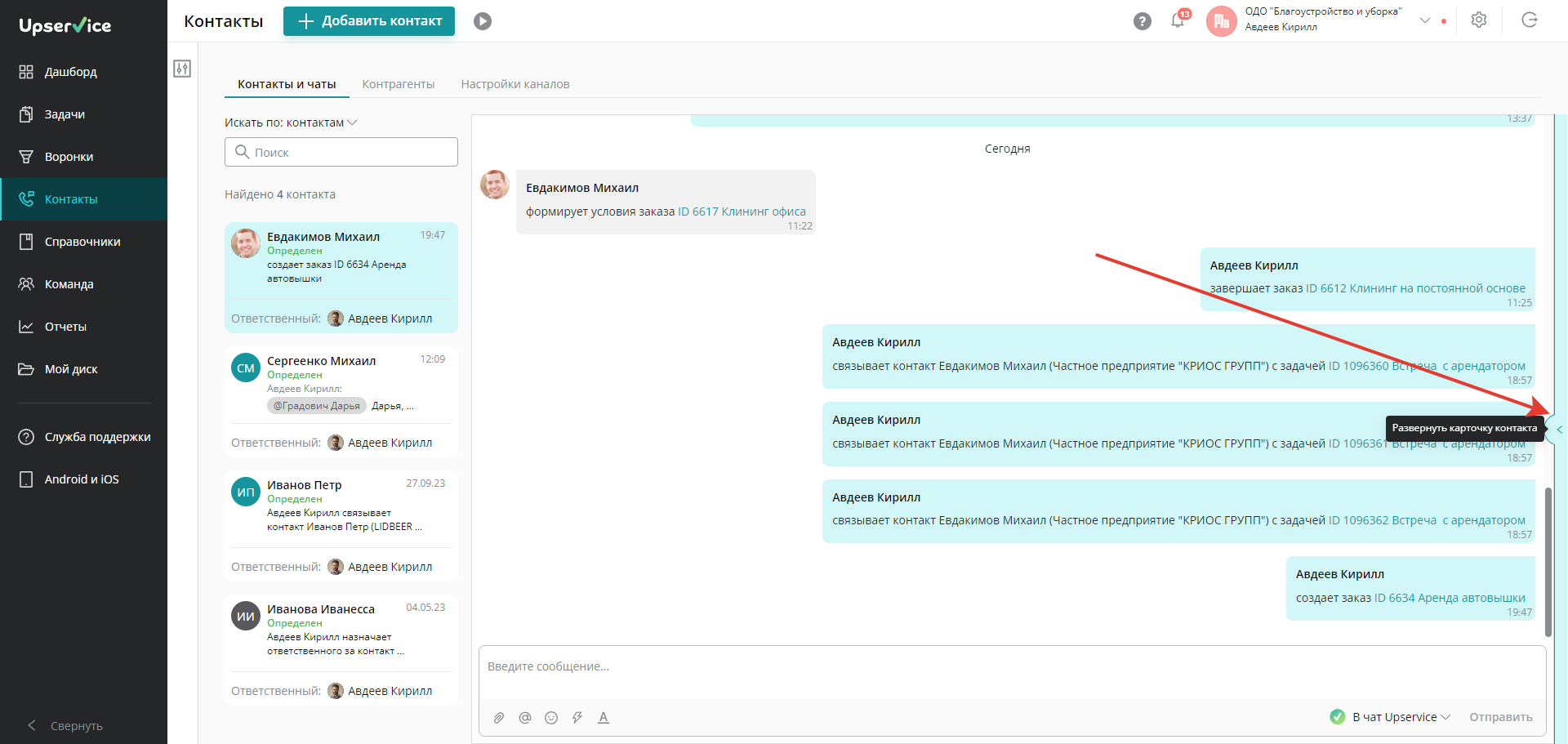Select contact Сергеенко Михаил in list
Screen dimensions: 1568x744
pyautogui.click(x=341, y=402)
